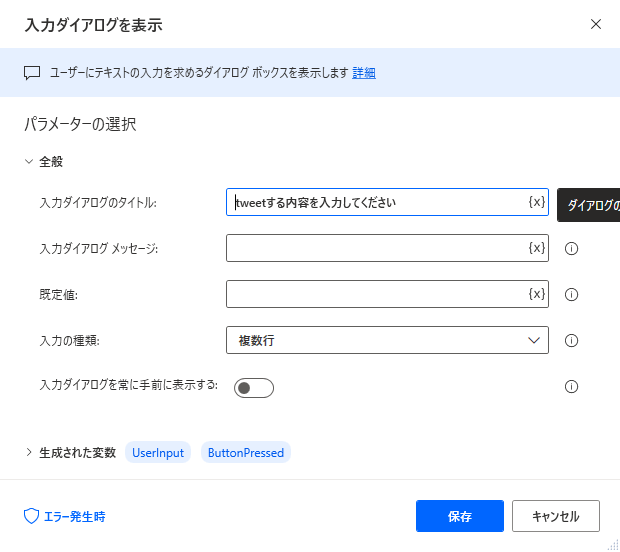The width and height of the screenshot is (620, 552).
Task: Toggle 入力ダイアログを常に手前に表示する switch
Action: point(253,388)
